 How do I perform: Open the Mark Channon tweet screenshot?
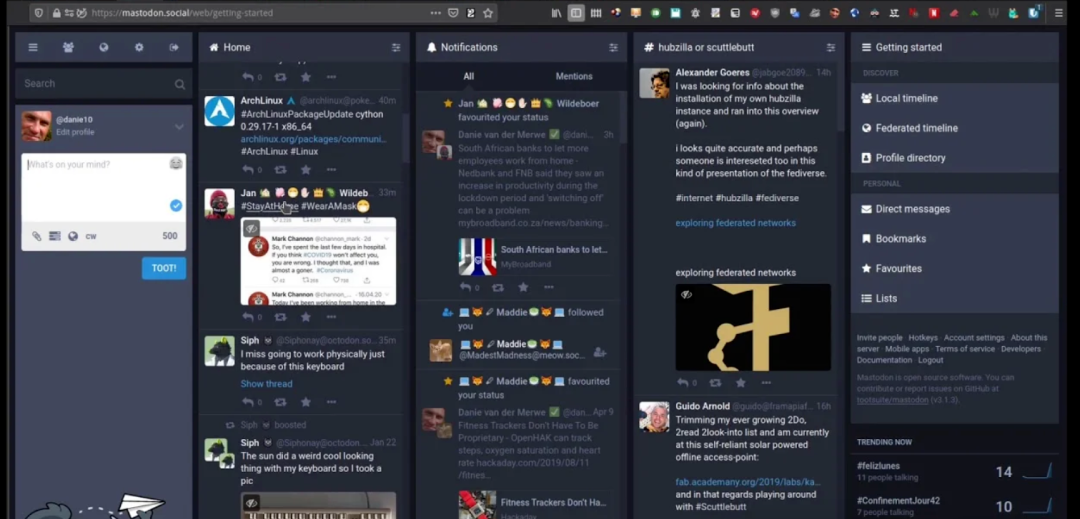pyautogui.click(x=318, y=262)
